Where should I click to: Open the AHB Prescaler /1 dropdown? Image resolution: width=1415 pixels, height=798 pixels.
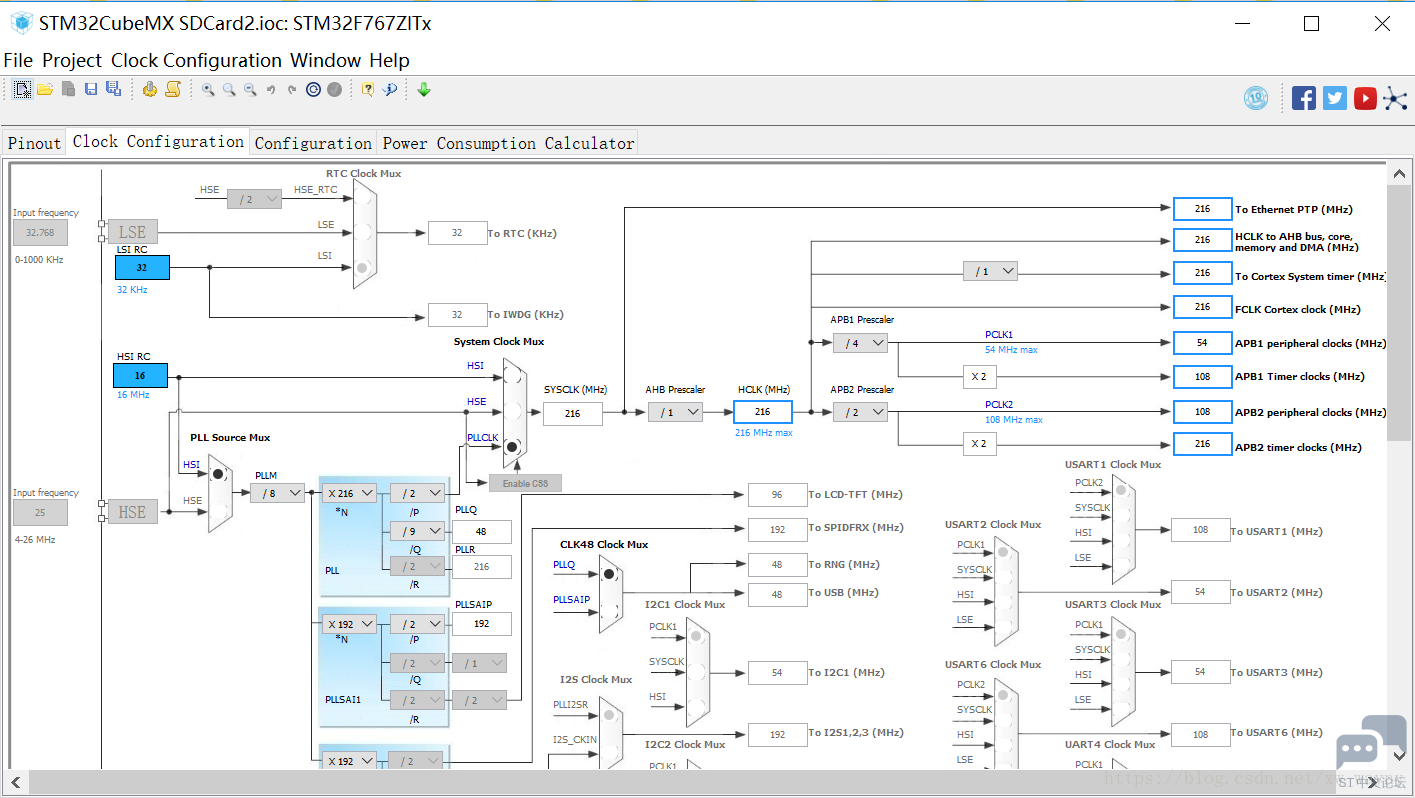click(x=675, y=412)
